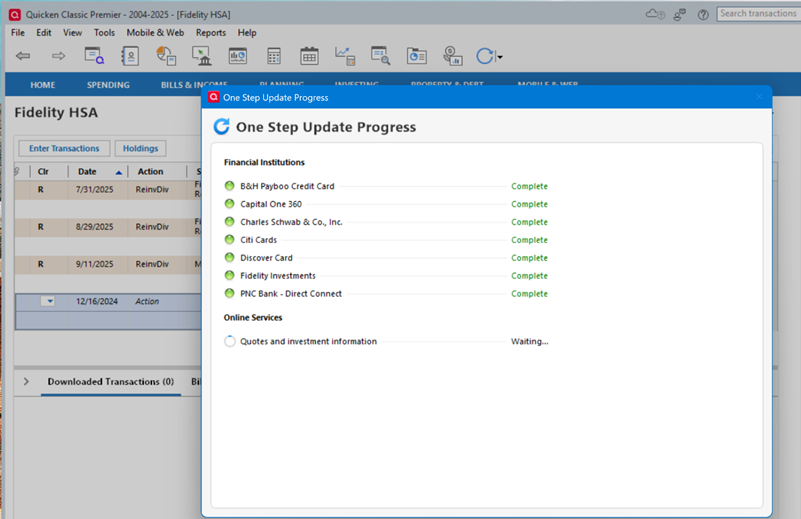Click the Fidelity HSA account title
The image size is (801, 519).
click(56, 112)
